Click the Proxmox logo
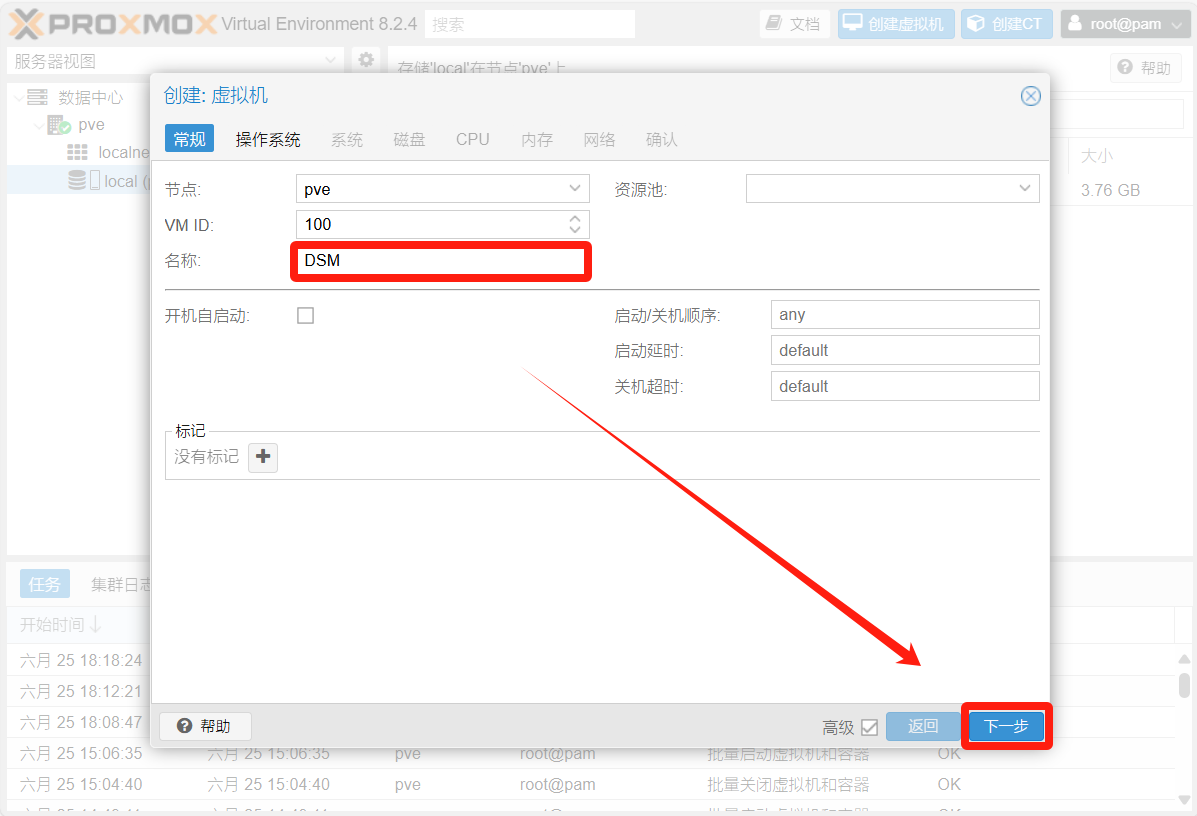This screenshot has width=1197, height=816. tap(112, 24)
